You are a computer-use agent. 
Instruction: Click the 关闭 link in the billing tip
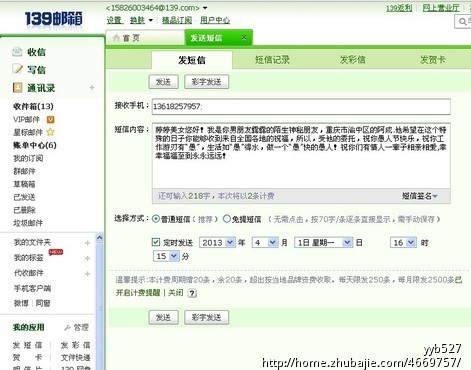(175, 293)
